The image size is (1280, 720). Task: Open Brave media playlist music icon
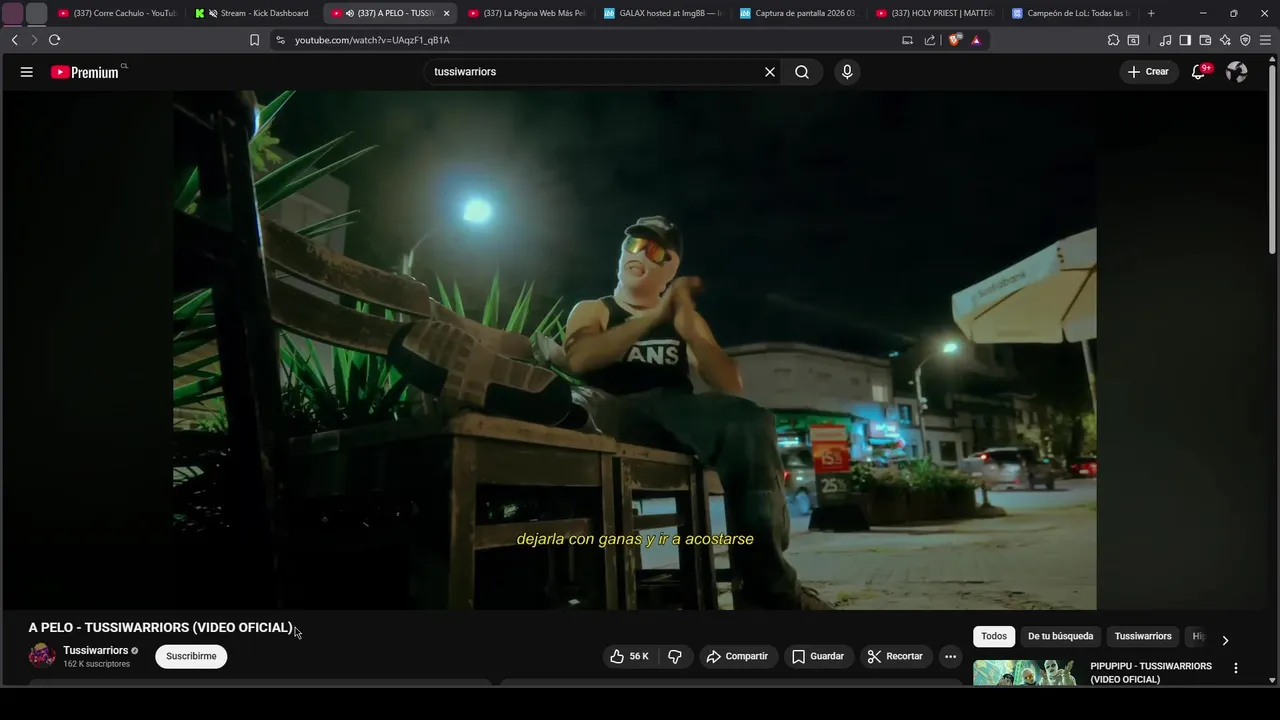[1165, 40]
